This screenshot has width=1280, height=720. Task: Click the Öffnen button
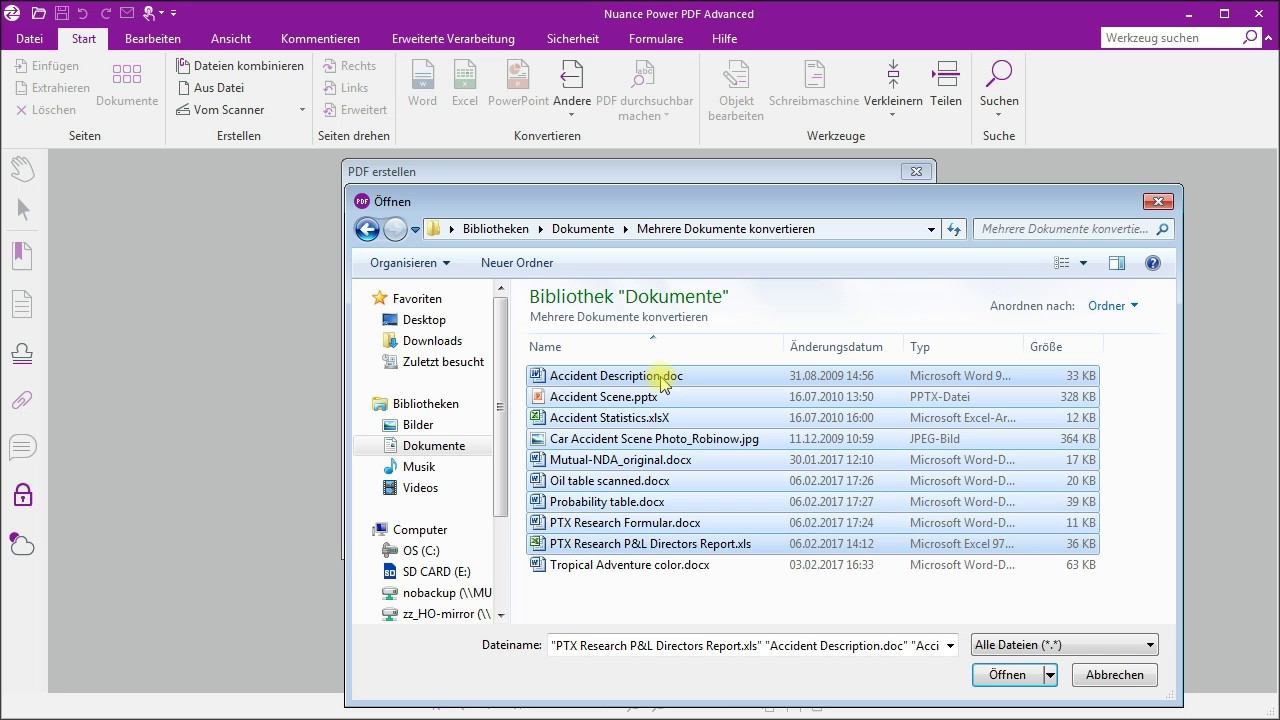(x=1007, y=675)
